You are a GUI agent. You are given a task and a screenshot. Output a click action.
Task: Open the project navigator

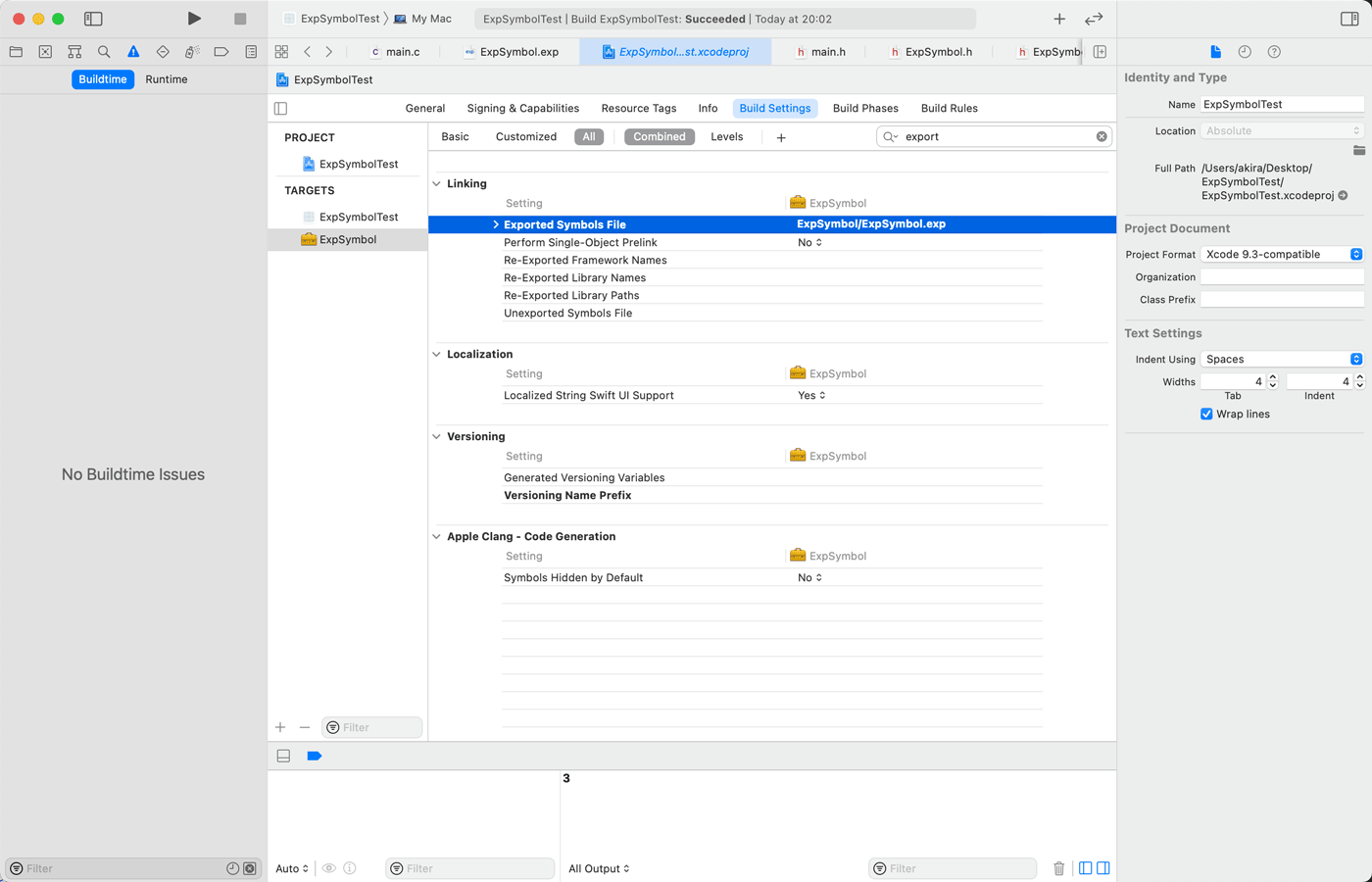tap(16, 52)
